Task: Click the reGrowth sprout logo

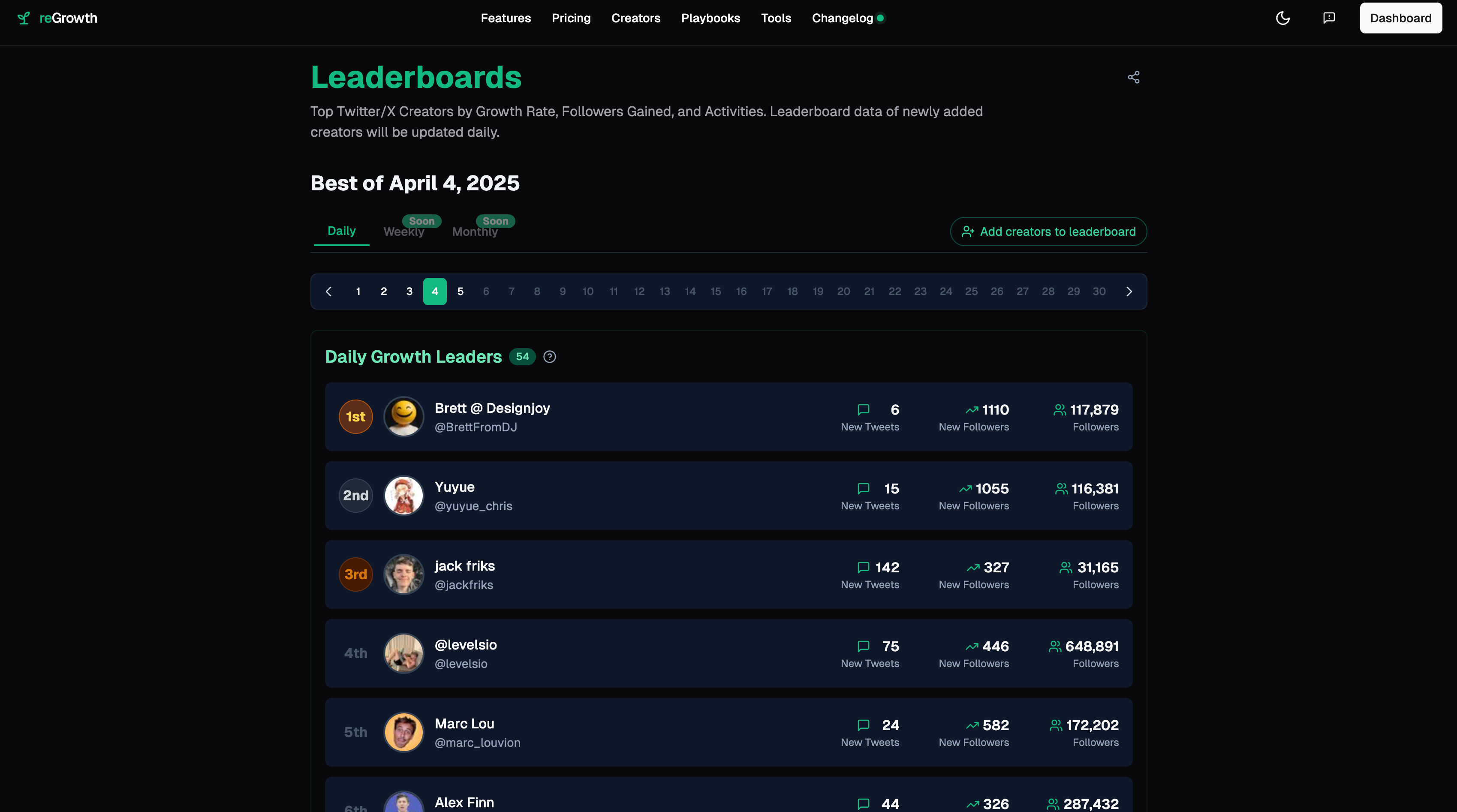Action: [24, 18]
